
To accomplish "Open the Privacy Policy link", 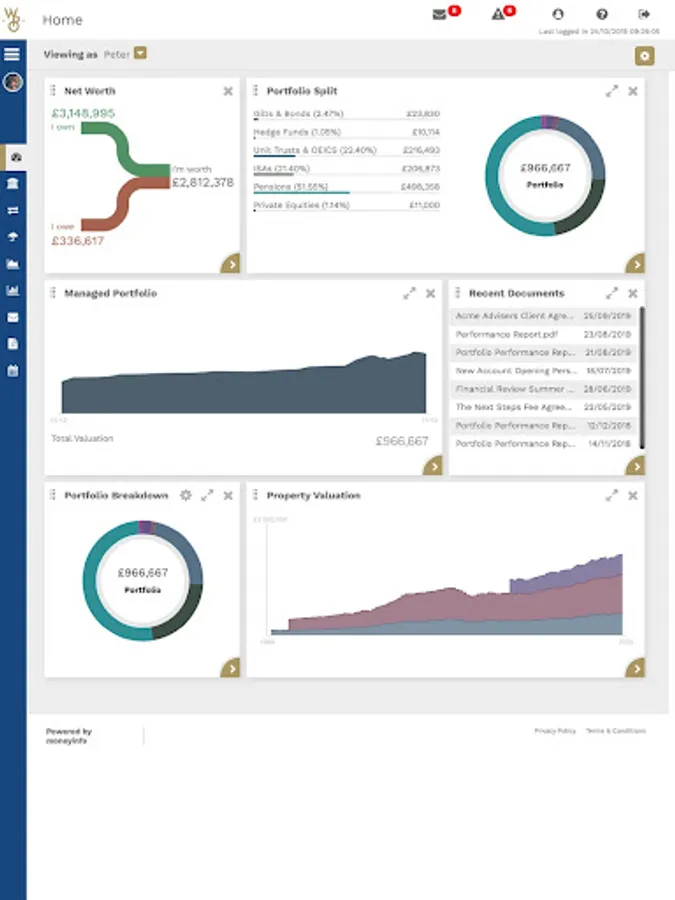I will tap(554, 731).
